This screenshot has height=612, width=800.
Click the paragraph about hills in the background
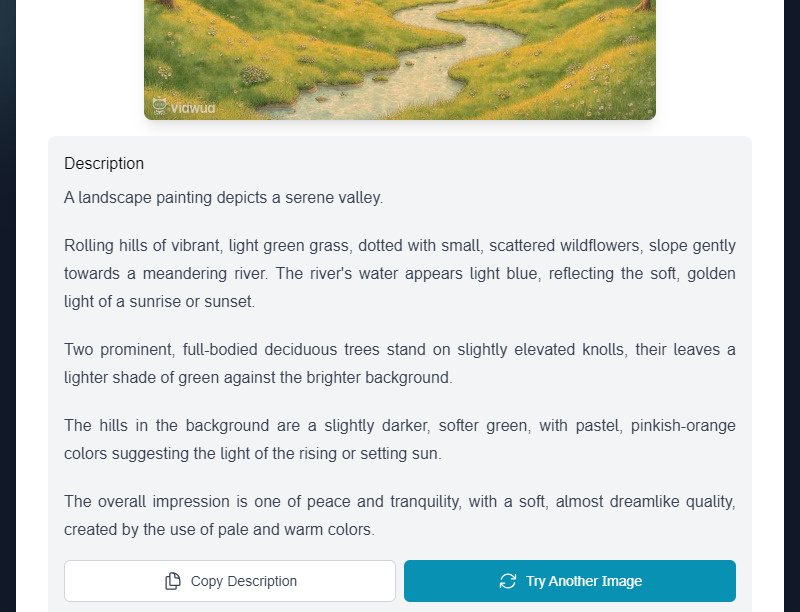(400, 439)
